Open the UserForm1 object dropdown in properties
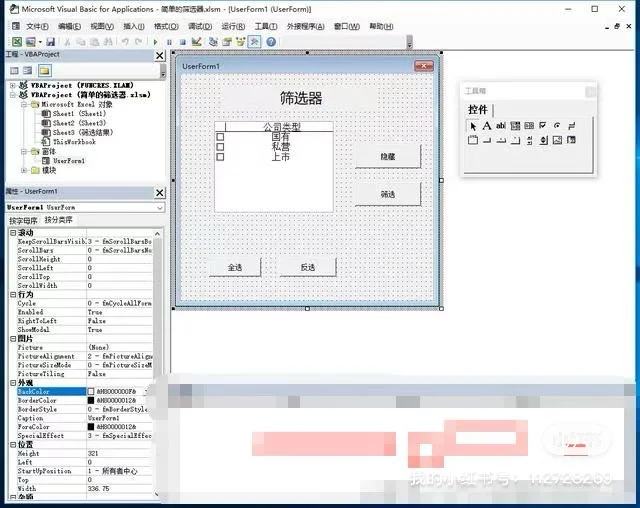Image resolution: width=640 pixels, height=508 pixels. coord(160,207)
